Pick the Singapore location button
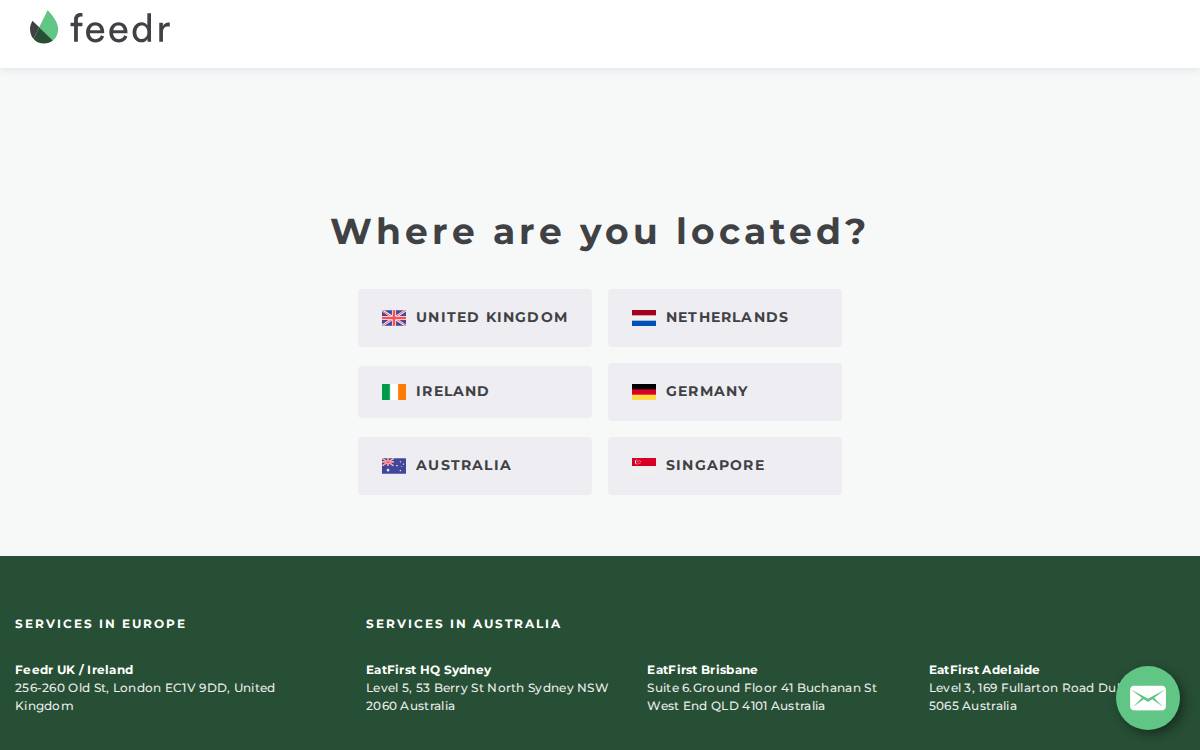 (725, 466)
